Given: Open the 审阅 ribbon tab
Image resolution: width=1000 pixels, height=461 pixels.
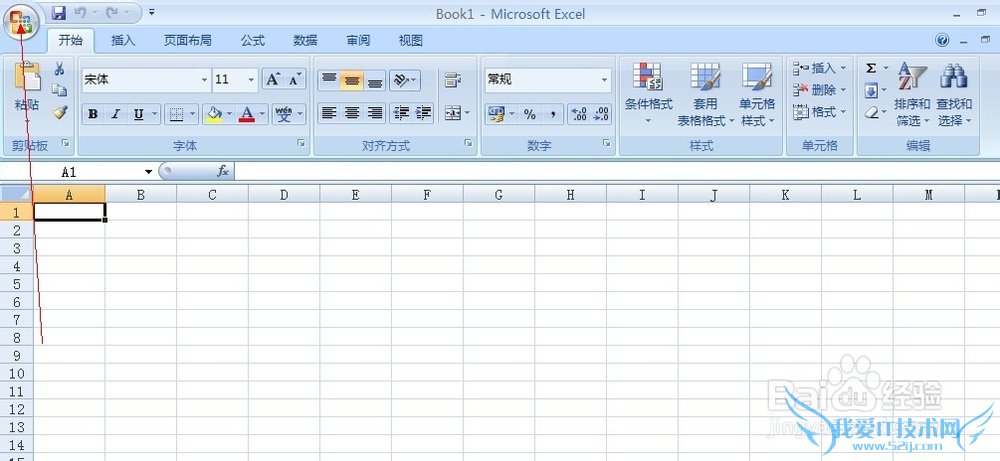Looking at the screenshot, I should 358,41.
